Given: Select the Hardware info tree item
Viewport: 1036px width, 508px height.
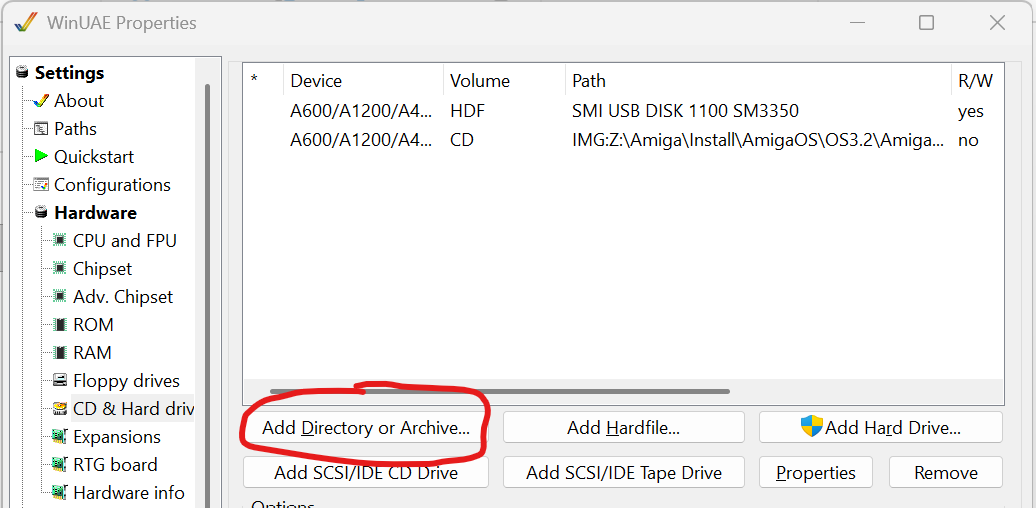Looking at the screenshot, I should click(x=128, y=493).
